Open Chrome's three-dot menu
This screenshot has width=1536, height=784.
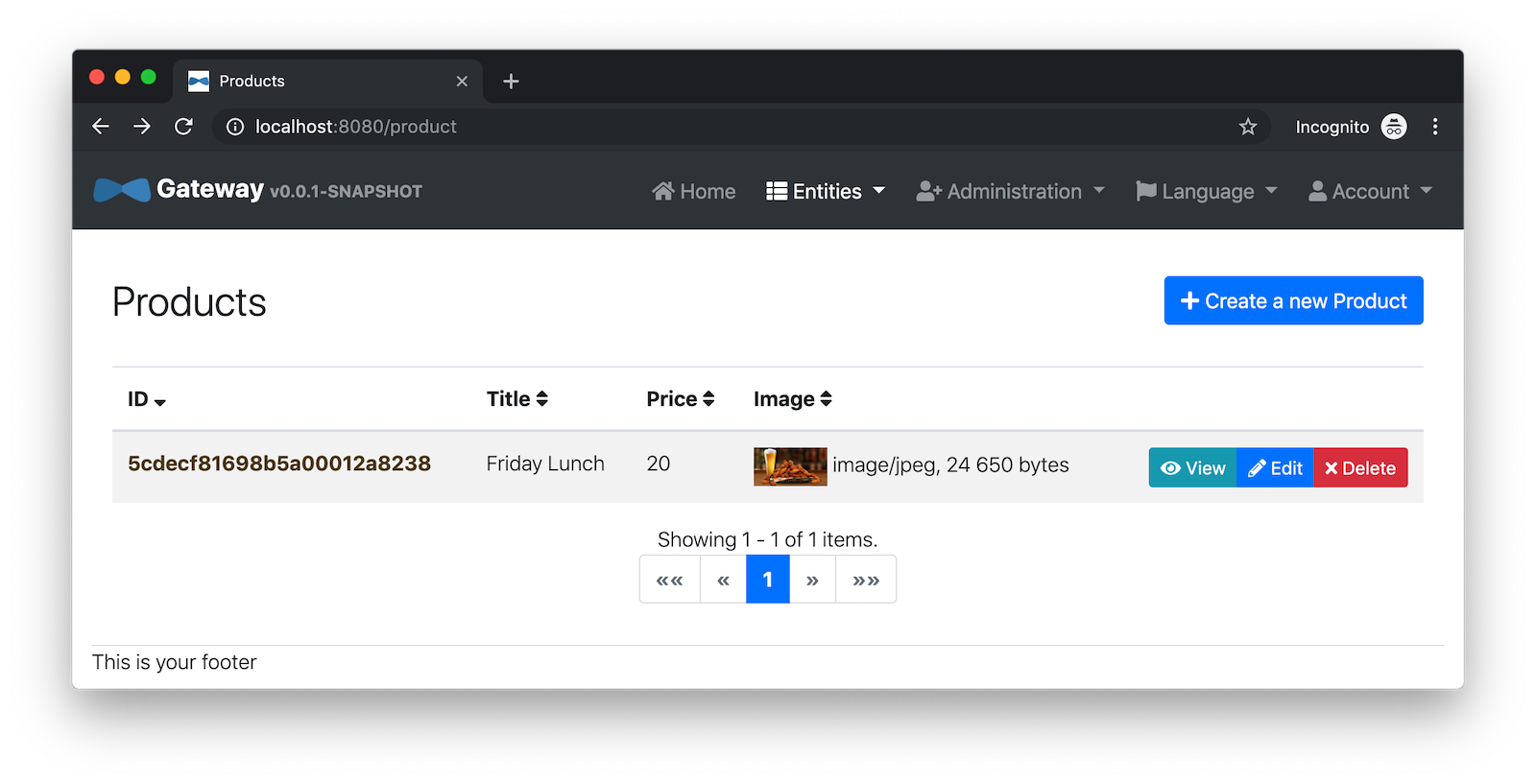(x=1434, y=127)
